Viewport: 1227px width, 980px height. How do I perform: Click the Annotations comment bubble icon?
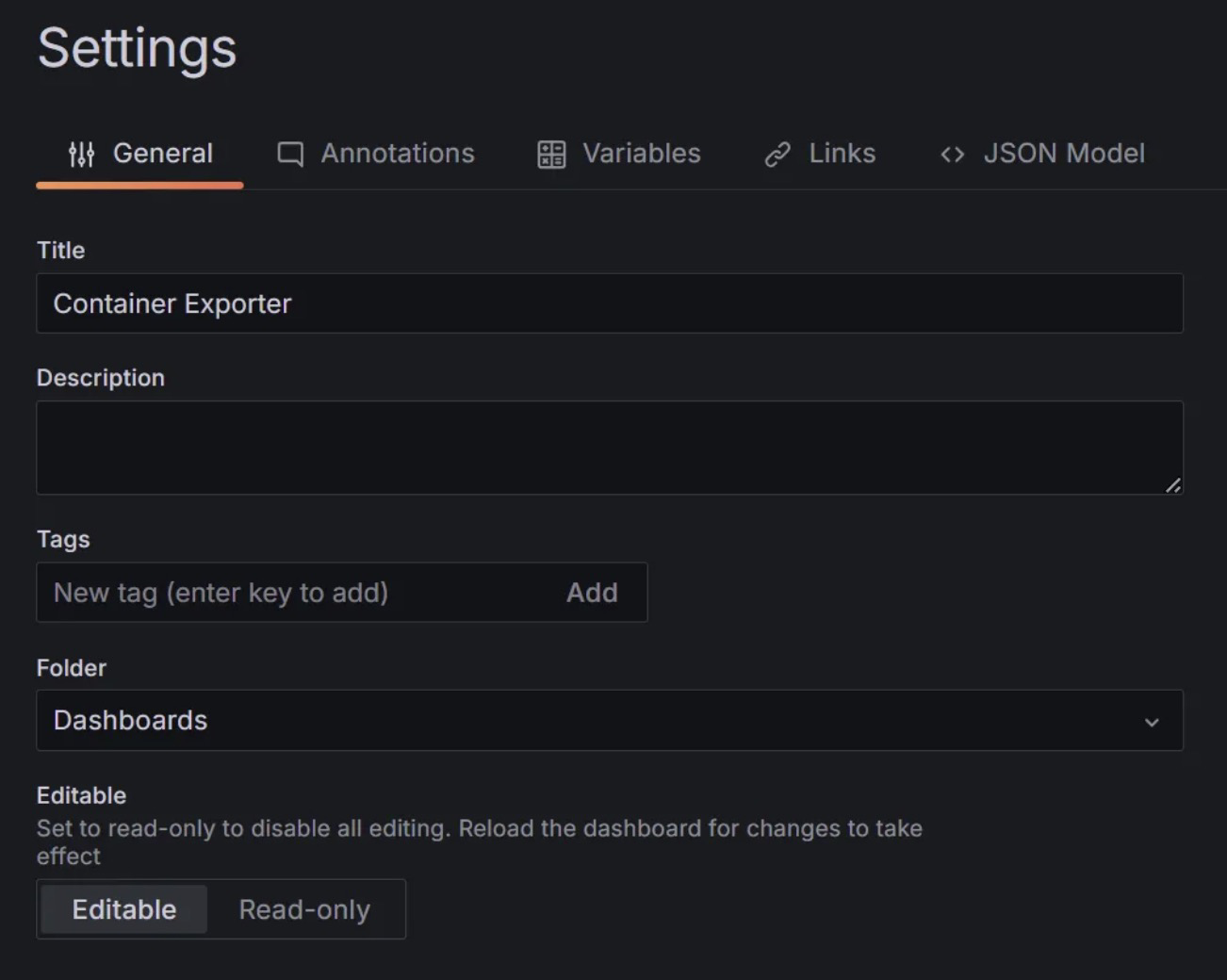point(290,154)
